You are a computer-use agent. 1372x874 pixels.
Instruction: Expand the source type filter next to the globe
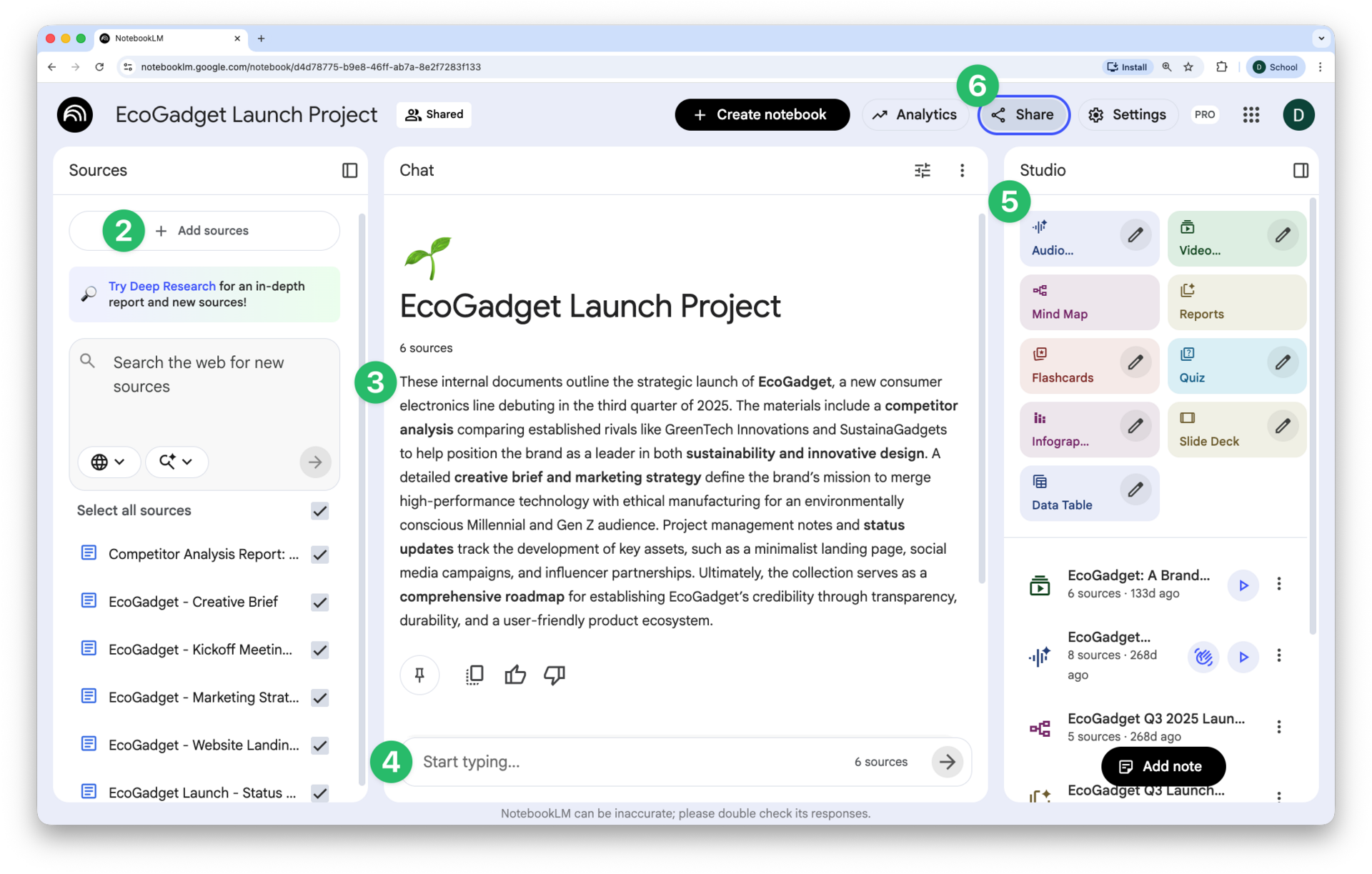(x=176, y=462)
